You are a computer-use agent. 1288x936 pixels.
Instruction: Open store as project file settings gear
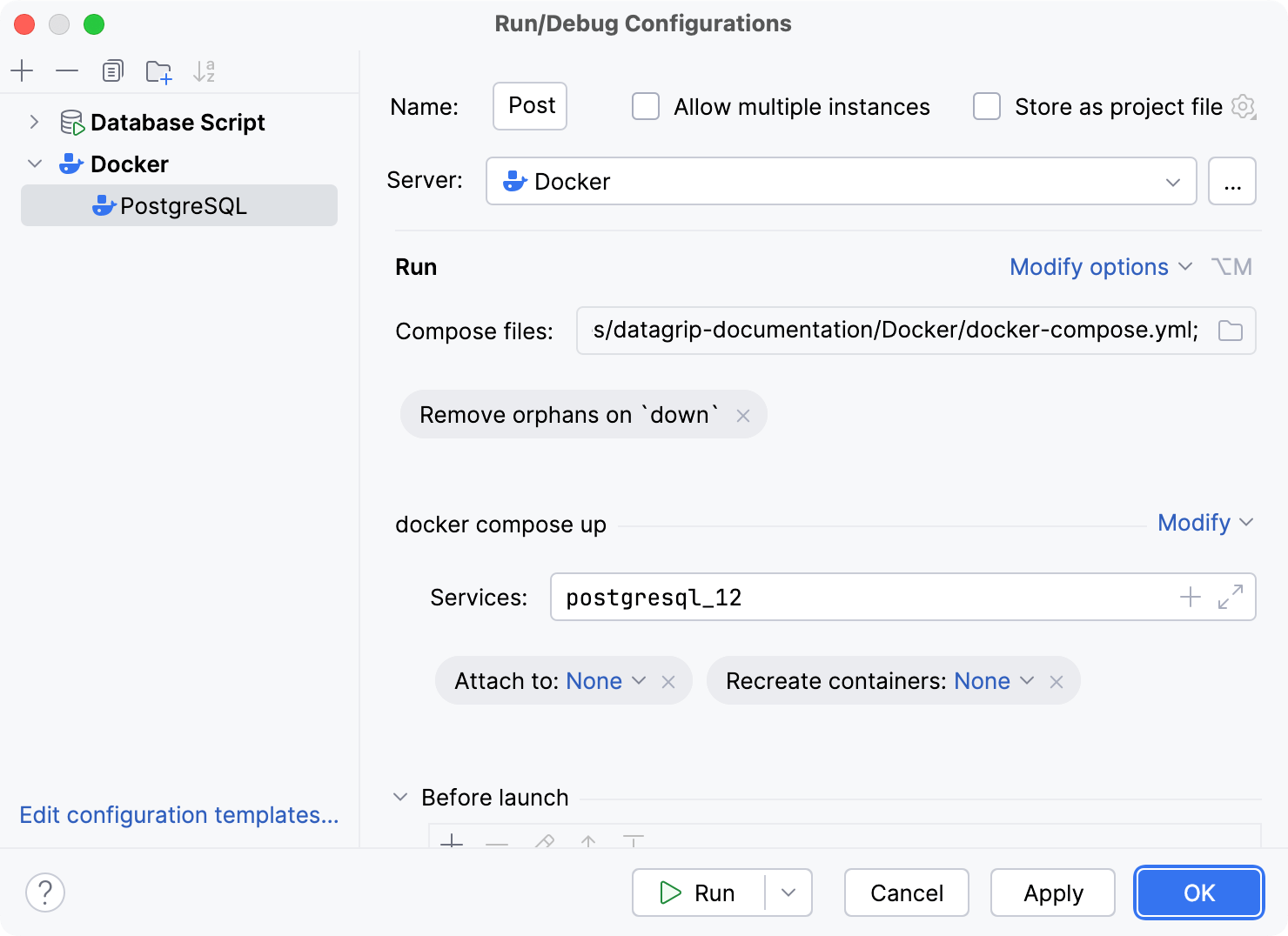pyautogui.click(x=1244, y=106)
